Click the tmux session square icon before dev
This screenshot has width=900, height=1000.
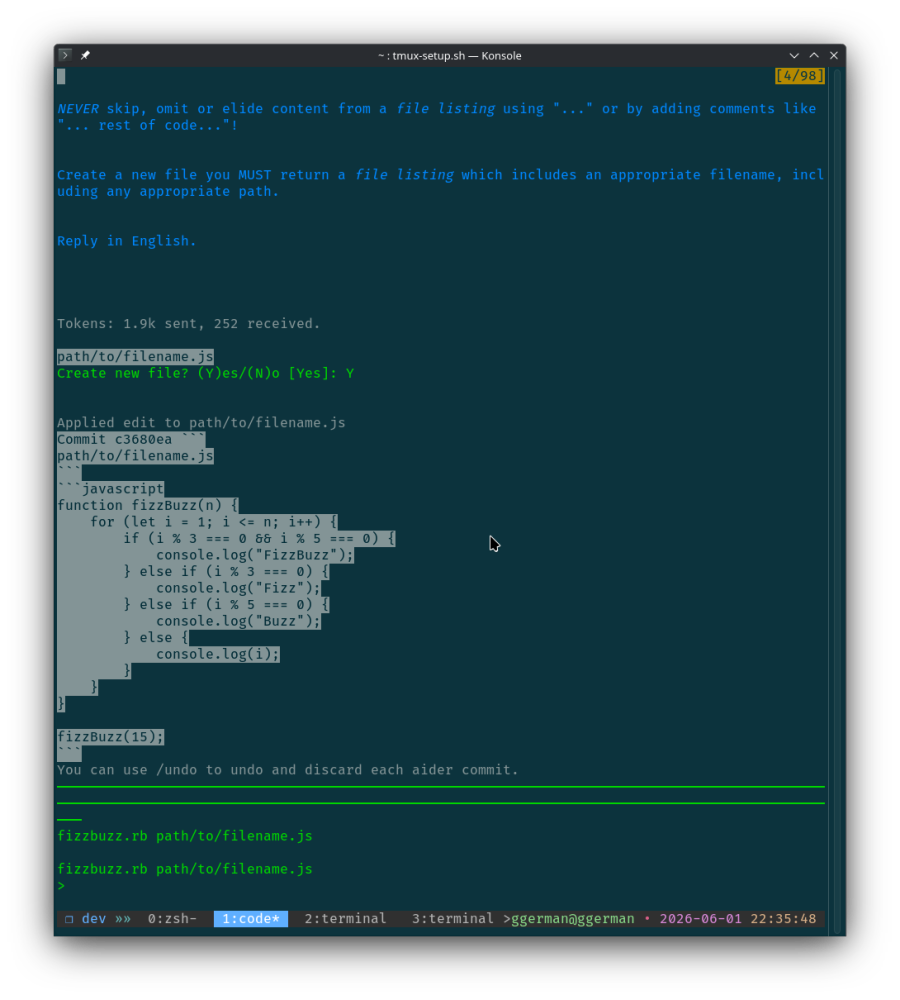(69, 919)
